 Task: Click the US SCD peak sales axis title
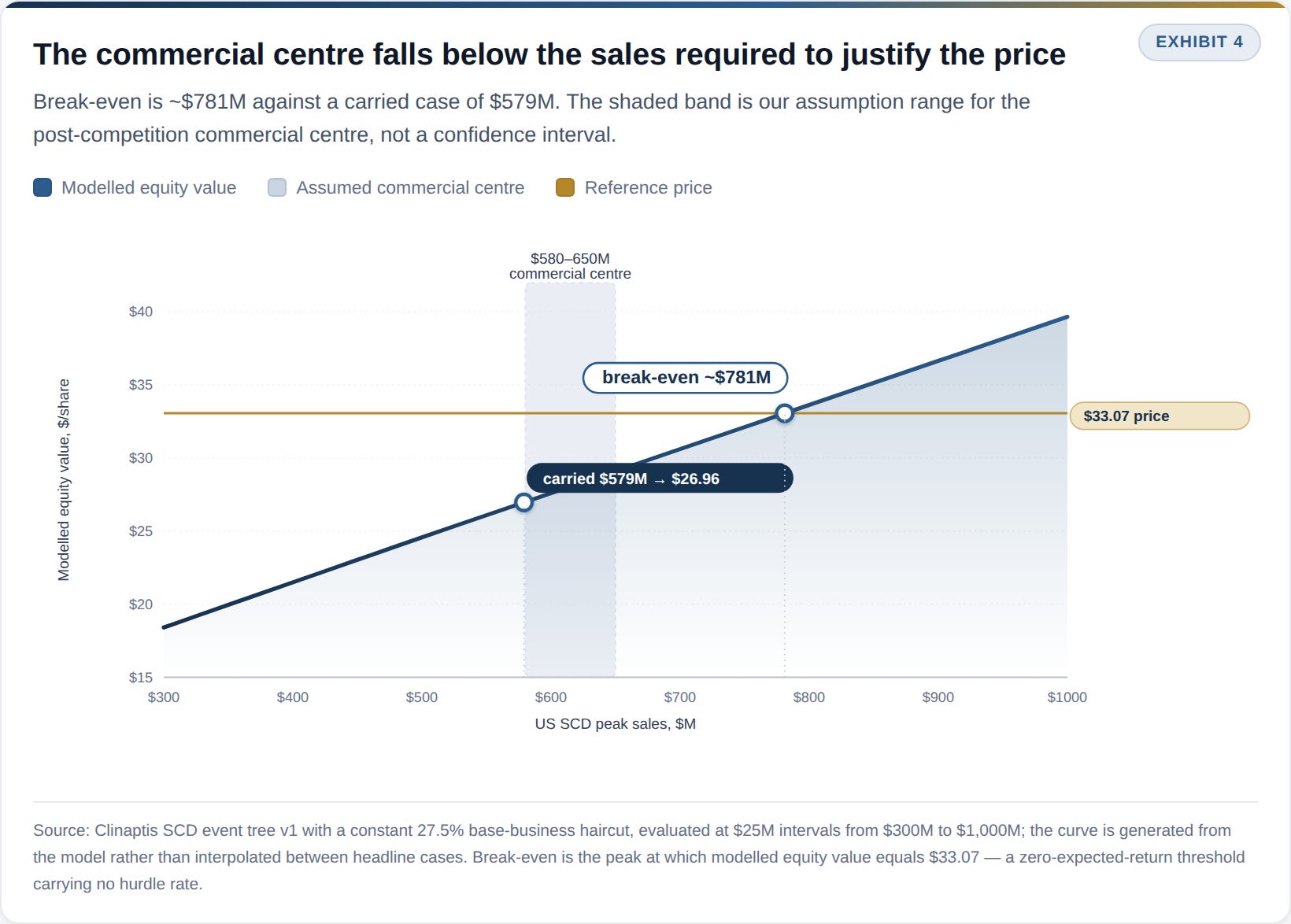(x=616, y=724)
